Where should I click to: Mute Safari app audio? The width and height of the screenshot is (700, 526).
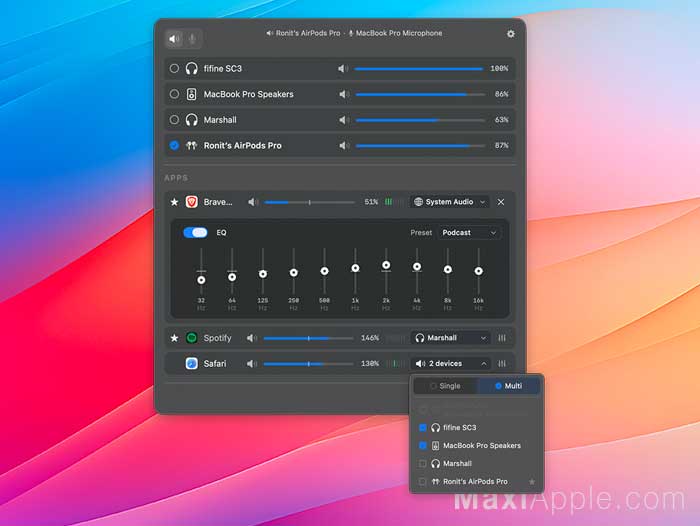pyautogui.click(x=252, y=364)
